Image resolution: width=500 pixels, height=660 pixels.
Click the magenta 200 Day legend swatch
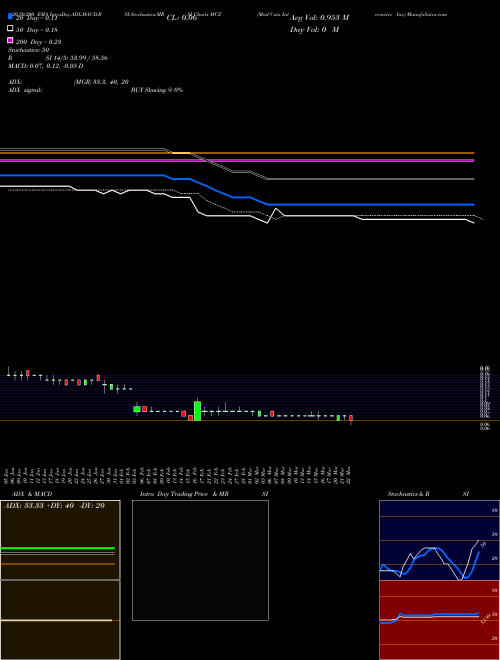tap(10, 40)
